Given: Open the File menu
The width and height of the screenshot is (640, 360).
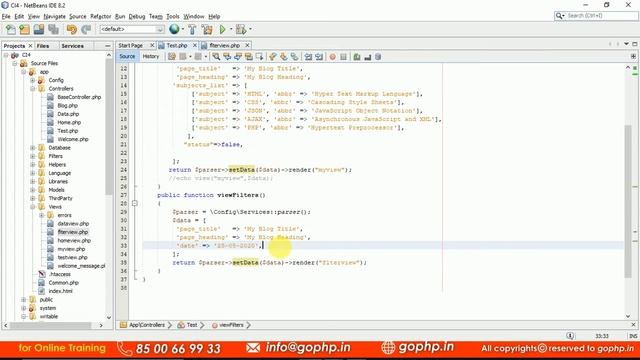Looking at the screenshot, I should [6, 16].
